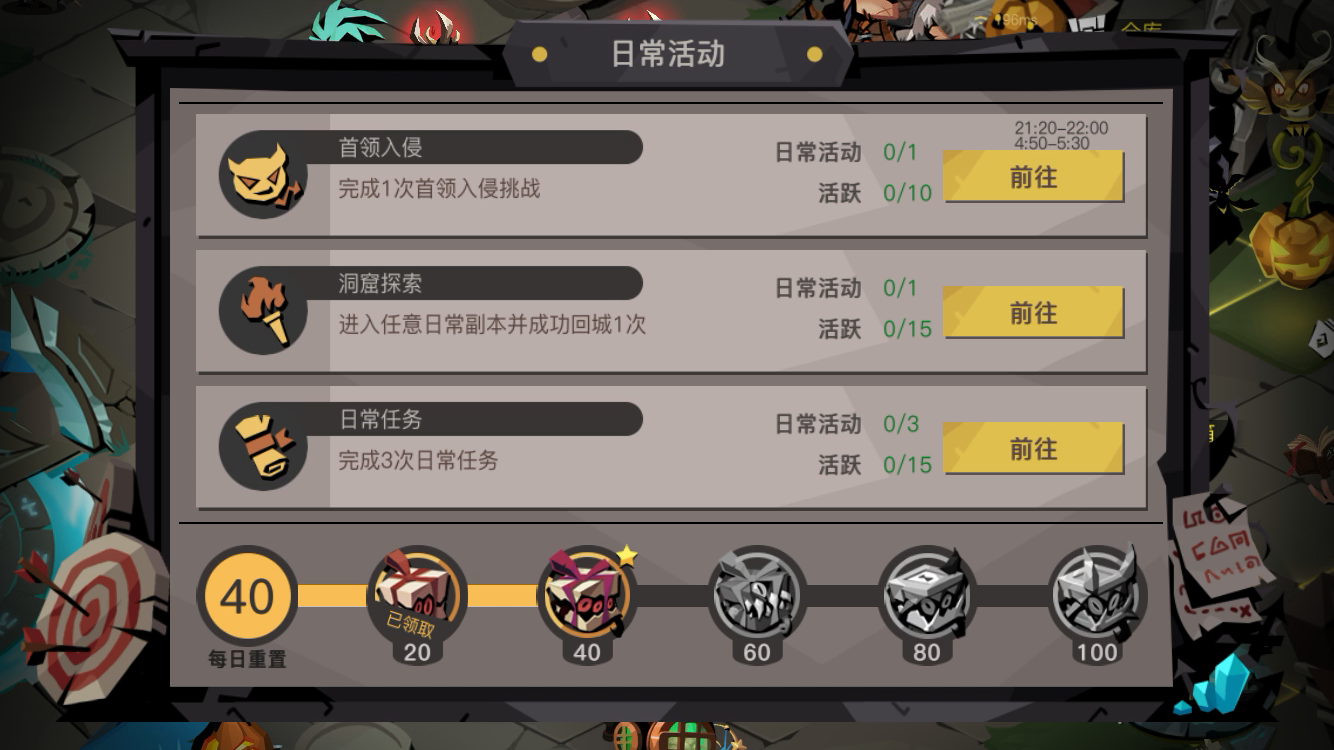Go to 首领入侵 via 前往 button
This screenshot has height=750, width=1334.
(x=1033, y=177)
